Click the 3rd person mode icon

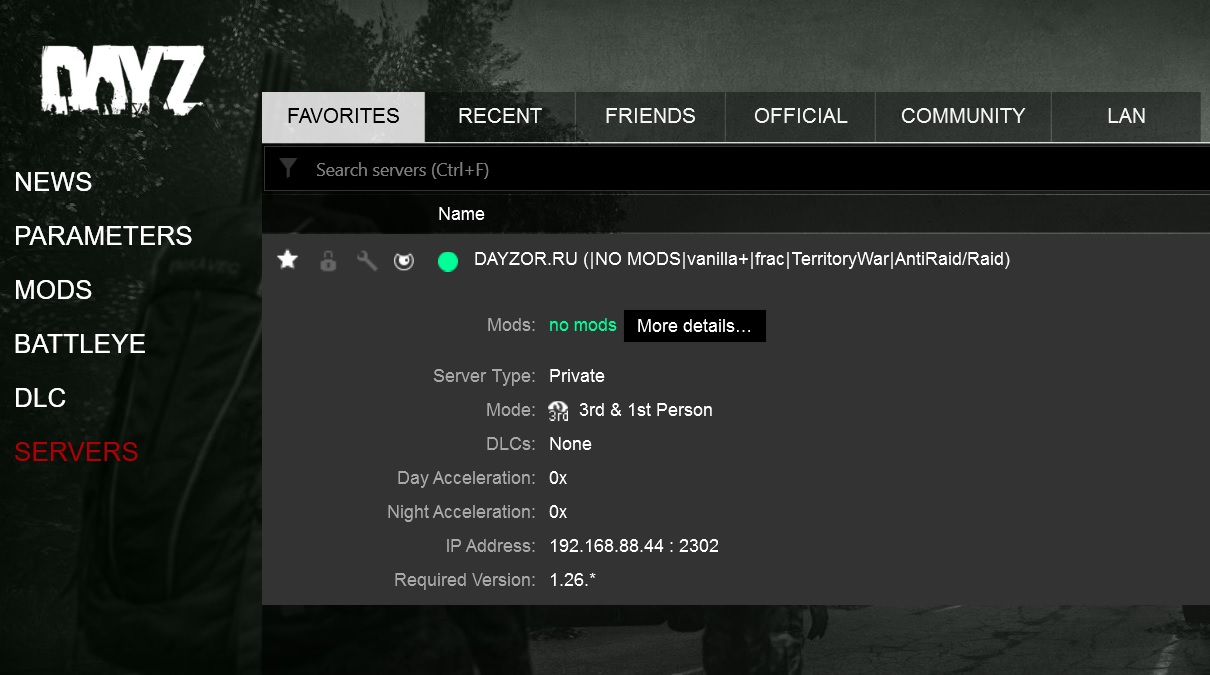[x=558, y=411]
